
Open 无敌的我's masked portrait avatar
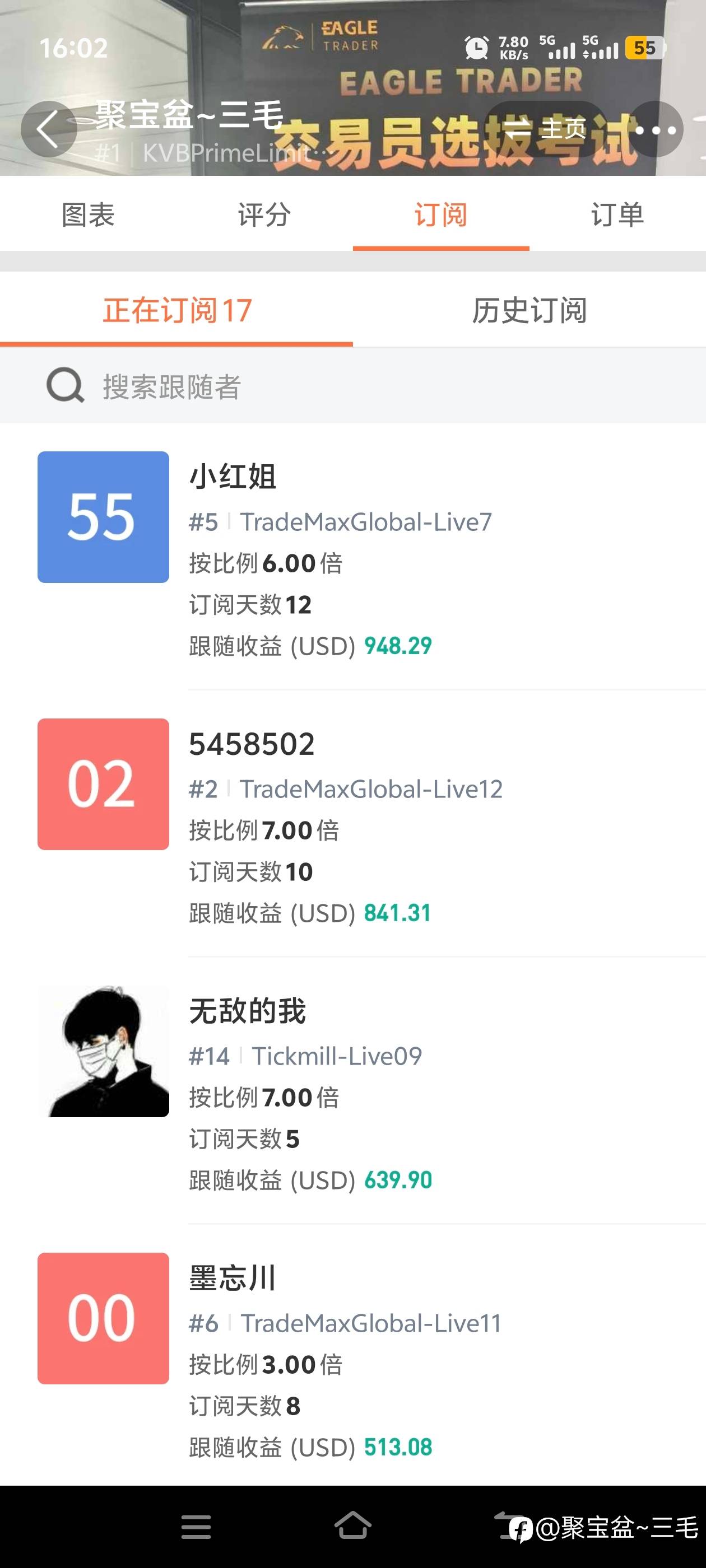(103, 1051)
